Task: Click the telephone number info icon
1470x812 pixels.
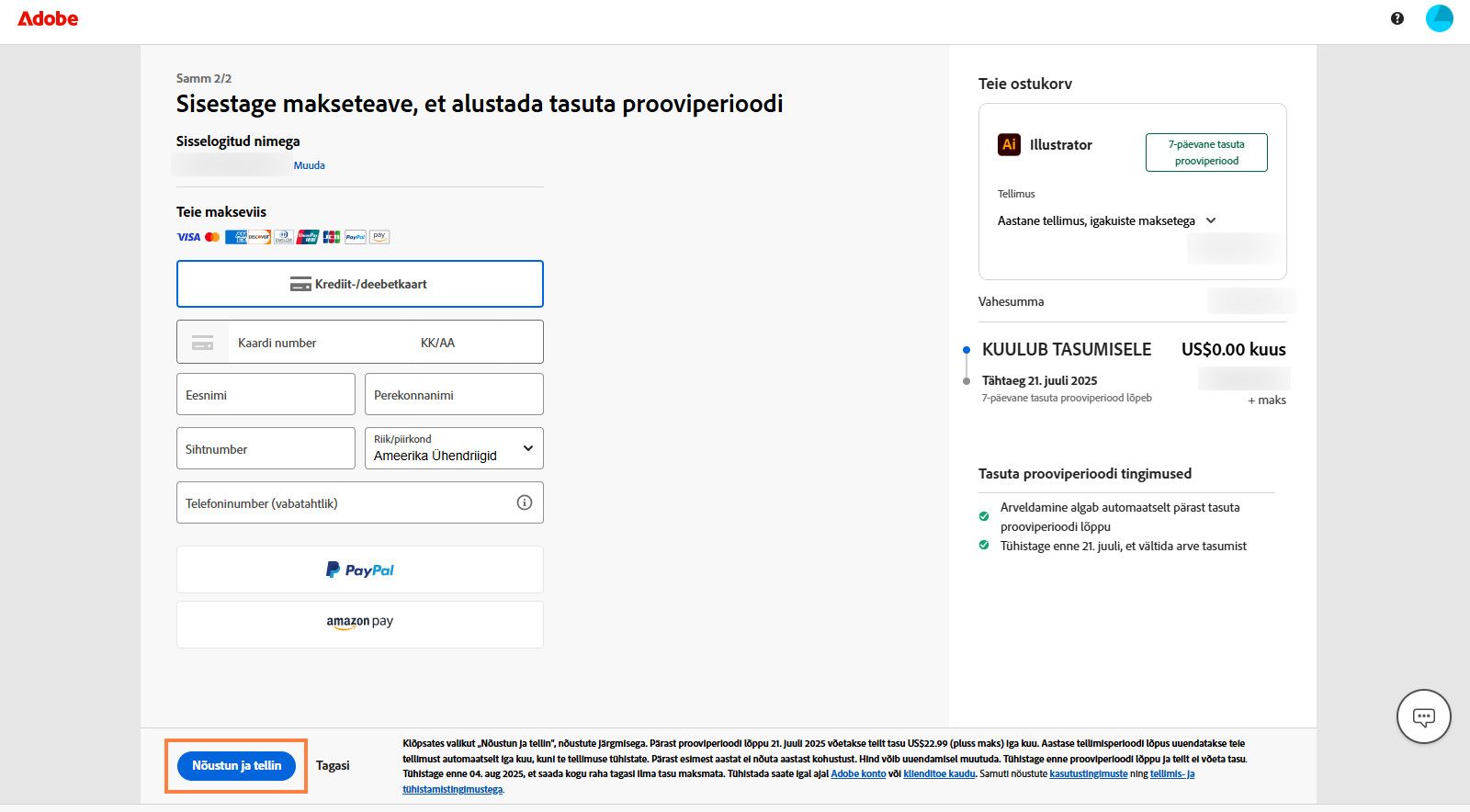Action: [x=525, y=502]
